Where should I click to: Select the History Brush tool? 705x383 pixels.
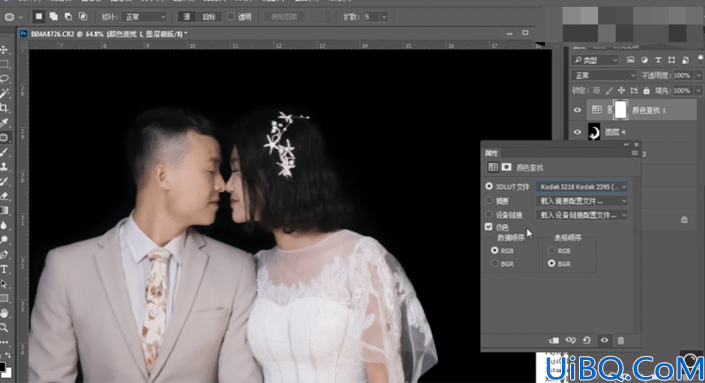[x=4, y=181]
